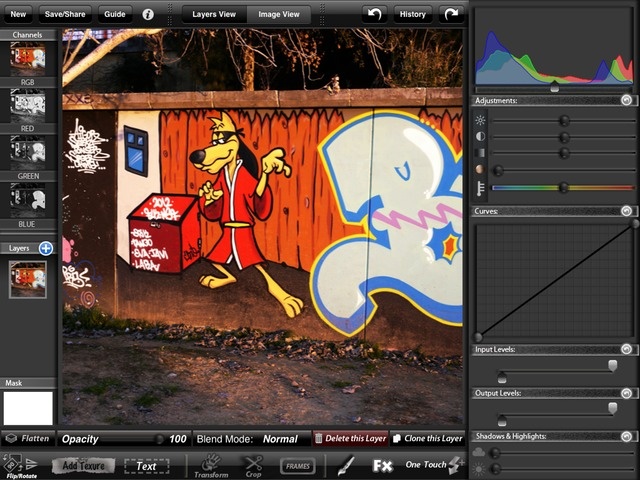This screenshot has width=640, height=480.
Task: Click the brightness slider handle
Action: click(x=564, y=120)
